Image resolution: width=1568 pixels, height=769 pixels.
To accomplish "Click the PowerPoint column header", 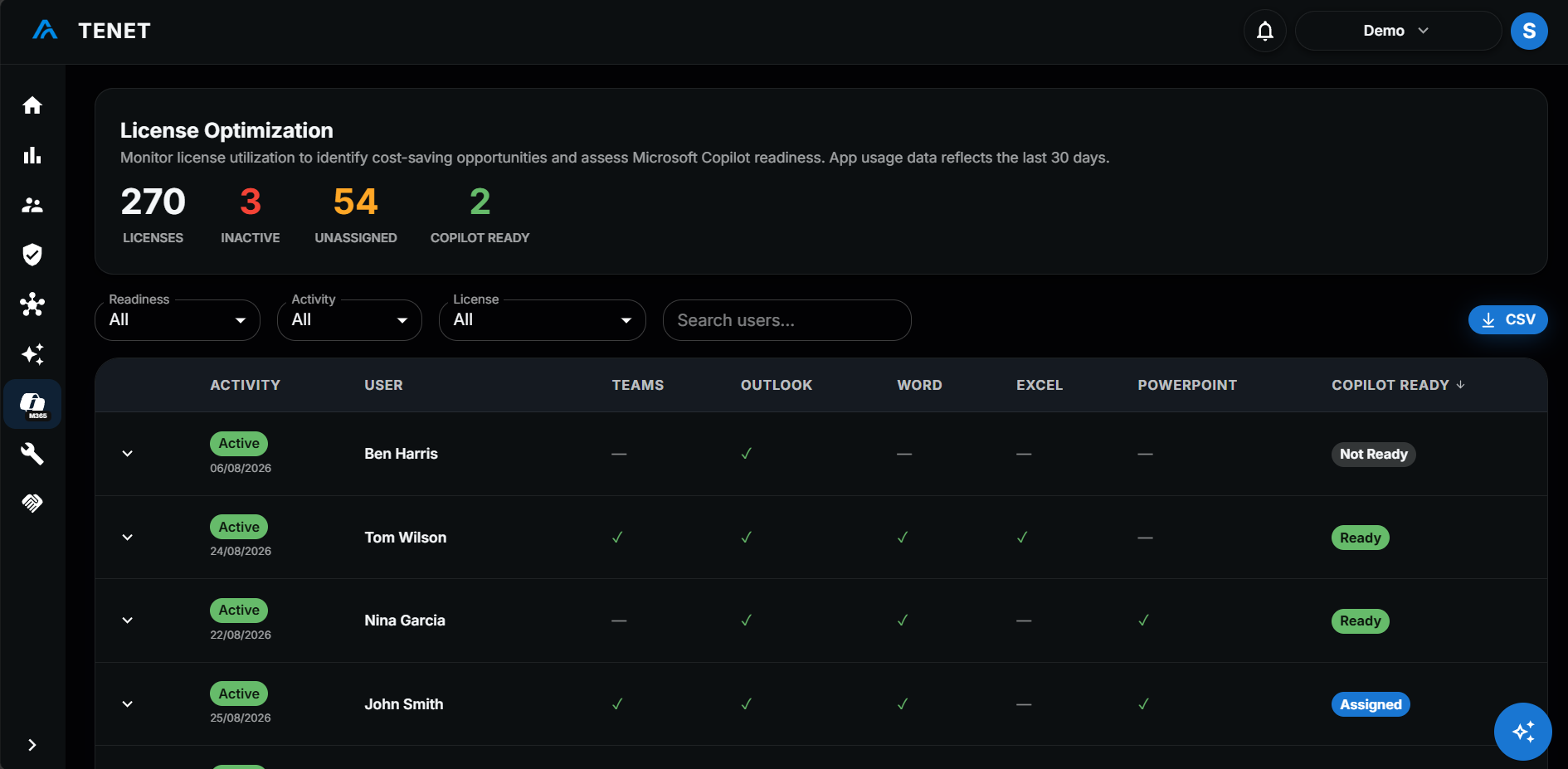I will point(1186,385).
